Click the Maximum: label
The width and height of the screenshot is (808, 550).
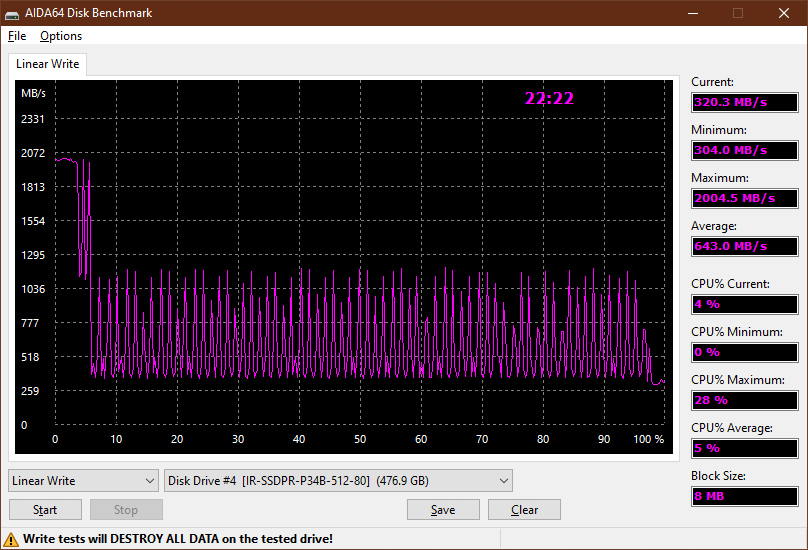(x=719, y=178)
